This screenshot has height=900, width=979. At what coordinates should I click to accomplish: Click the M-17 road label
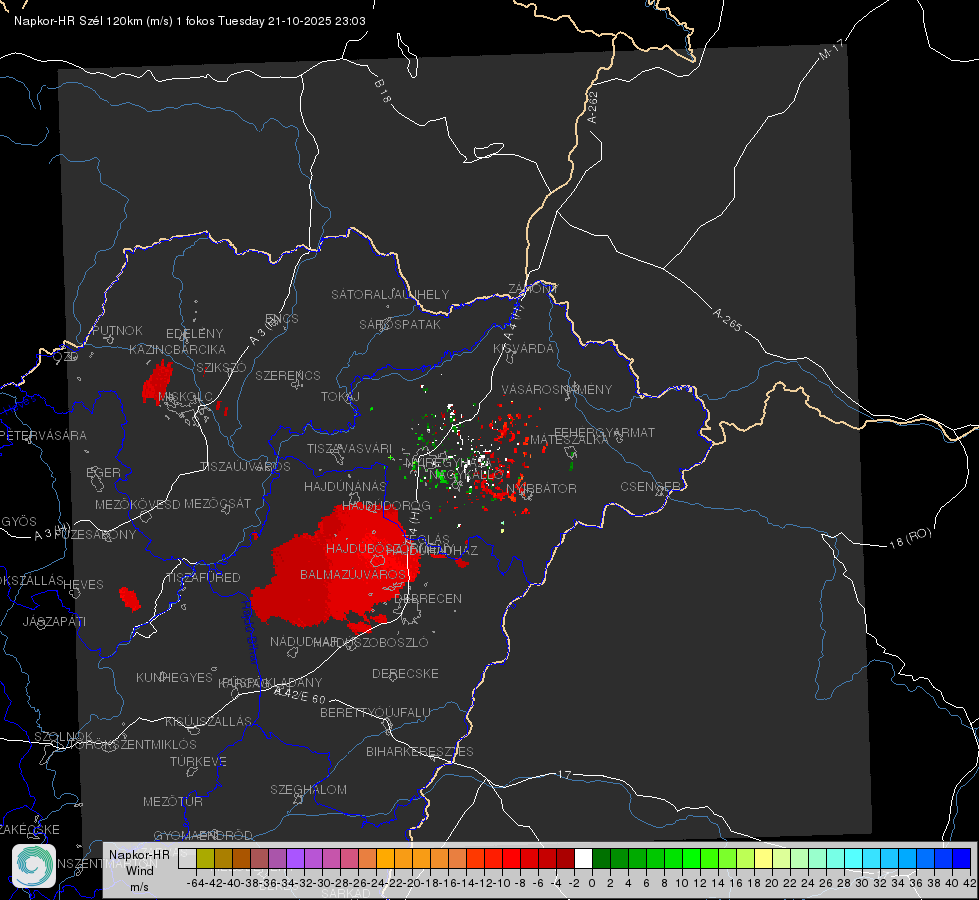(x=832, y=50)
